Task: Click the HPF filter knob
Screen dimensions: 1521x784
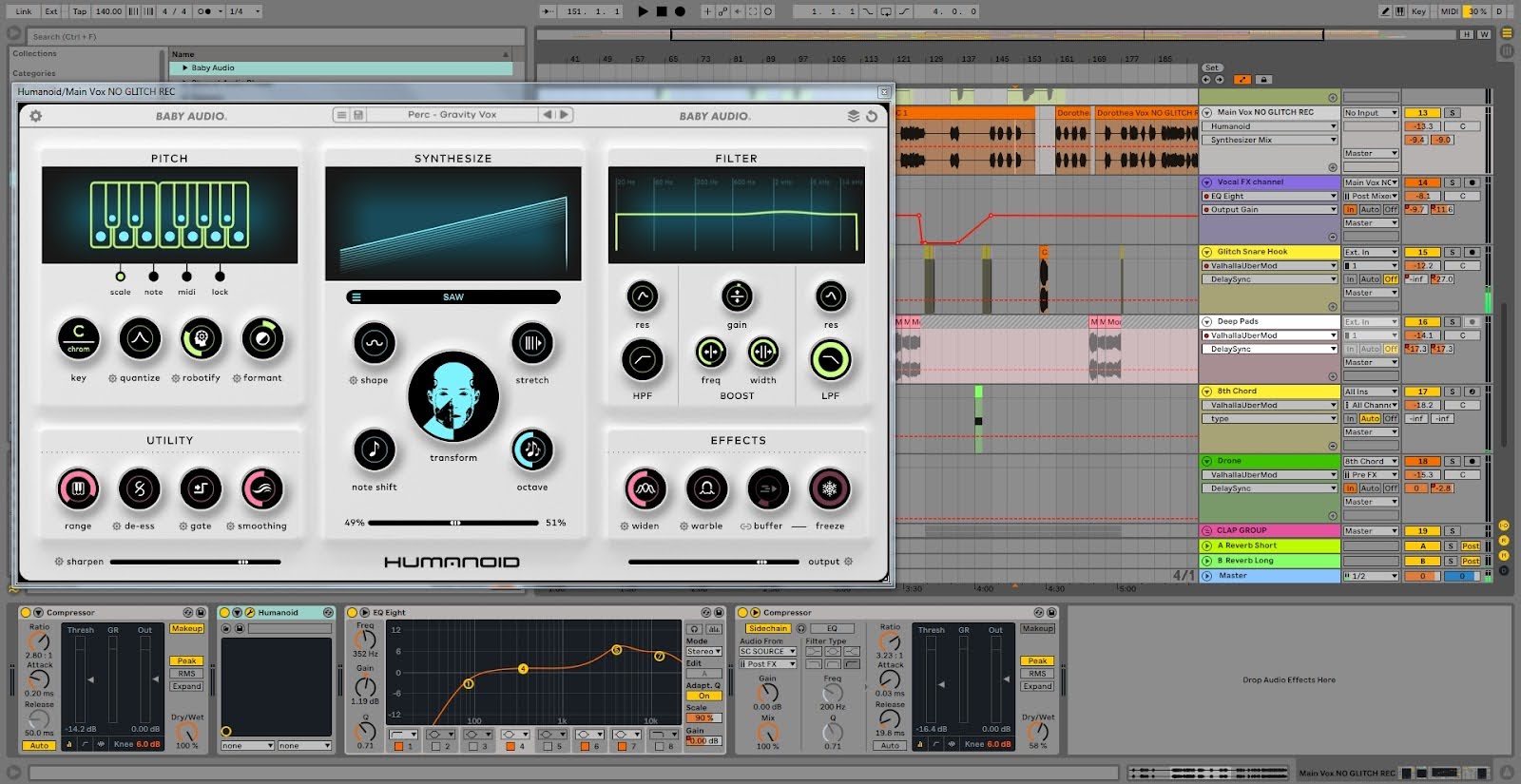Action: coord(643,360)
